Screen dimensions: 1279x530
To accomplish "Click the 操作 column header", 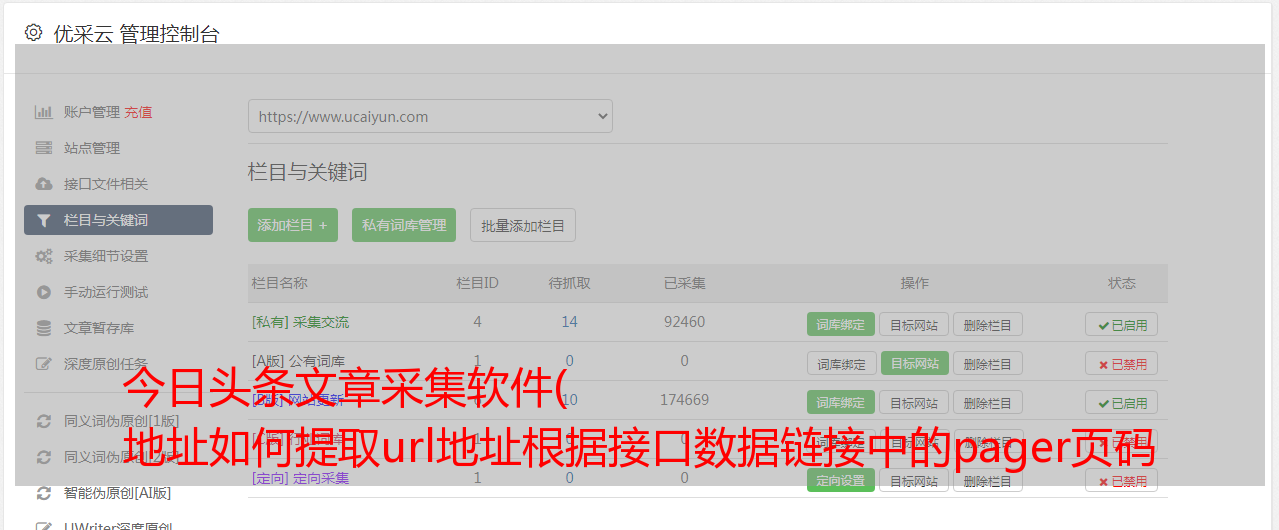I will tap(914, 283).
